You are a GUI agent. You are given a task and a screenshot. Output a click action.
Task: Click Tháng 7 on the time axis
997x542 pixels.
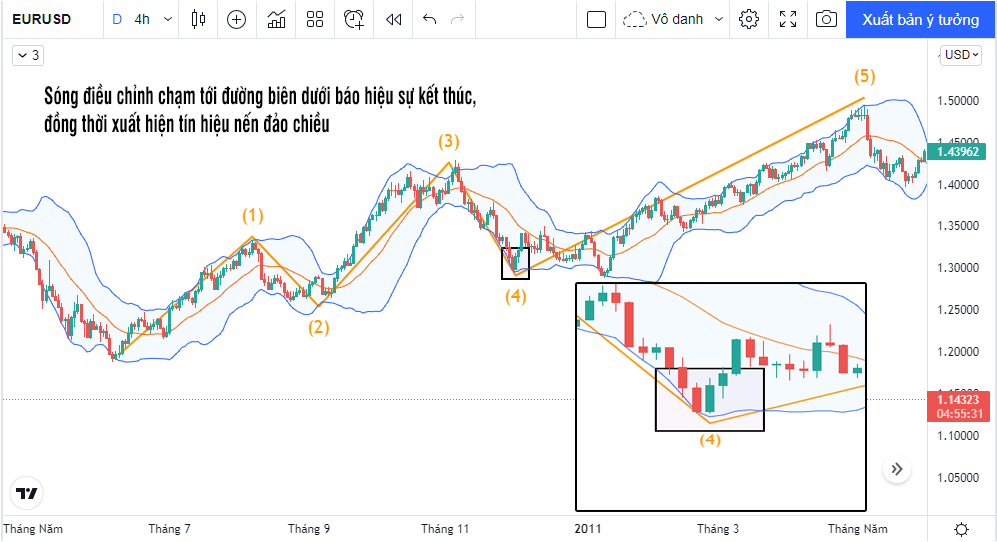click(169, 529)
